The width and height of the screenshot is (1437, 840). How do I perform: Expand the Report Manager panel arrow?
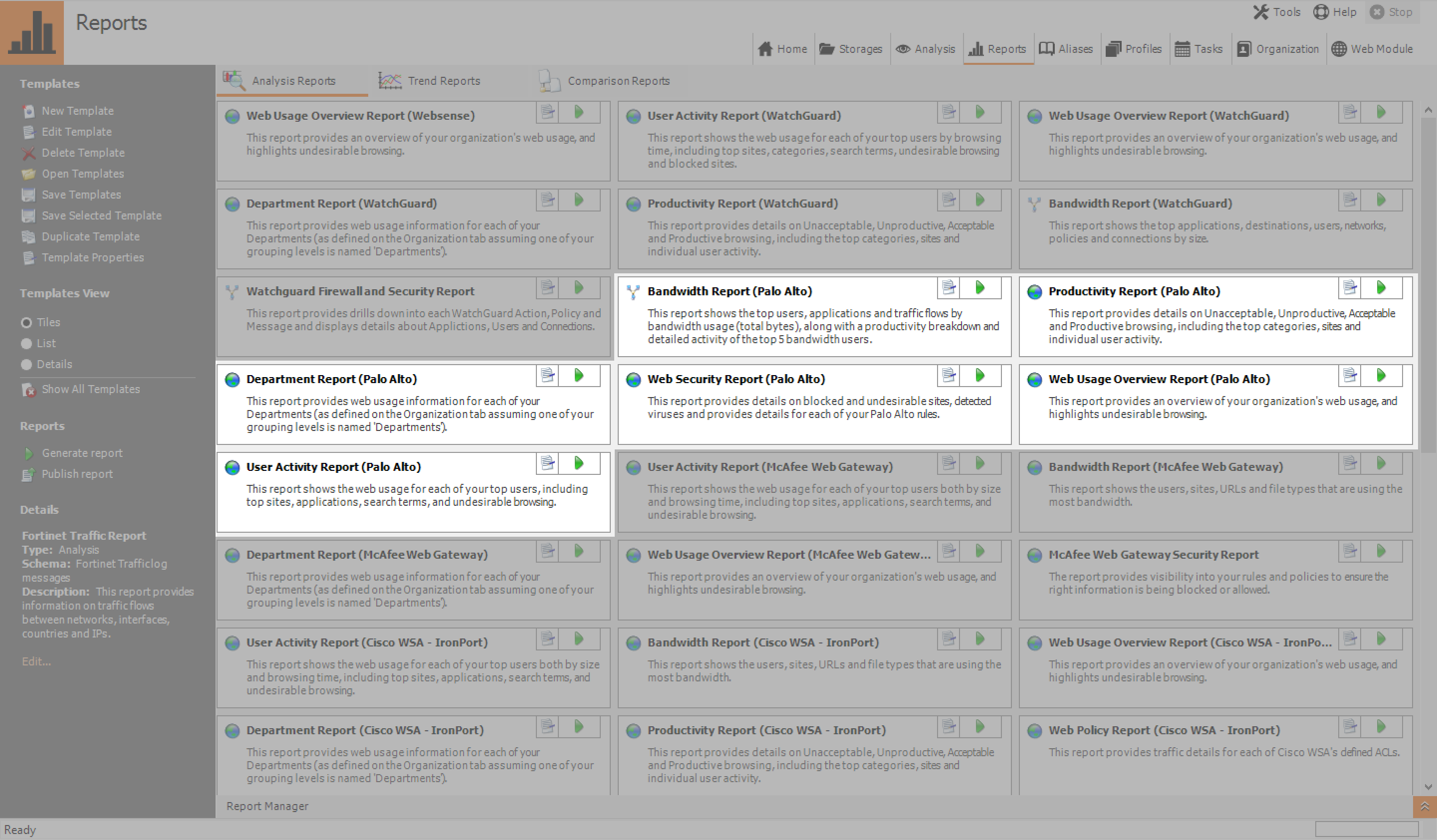[1424, 807]
